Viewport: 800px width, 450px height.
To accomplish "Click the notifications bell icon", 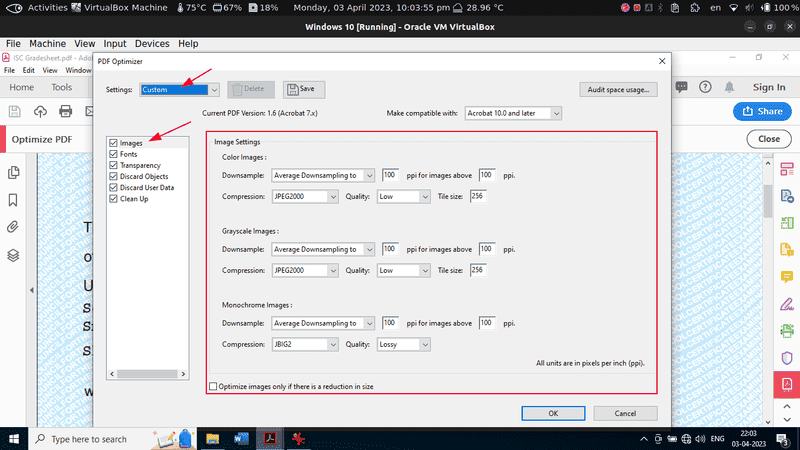I will [x=730, y=87].
